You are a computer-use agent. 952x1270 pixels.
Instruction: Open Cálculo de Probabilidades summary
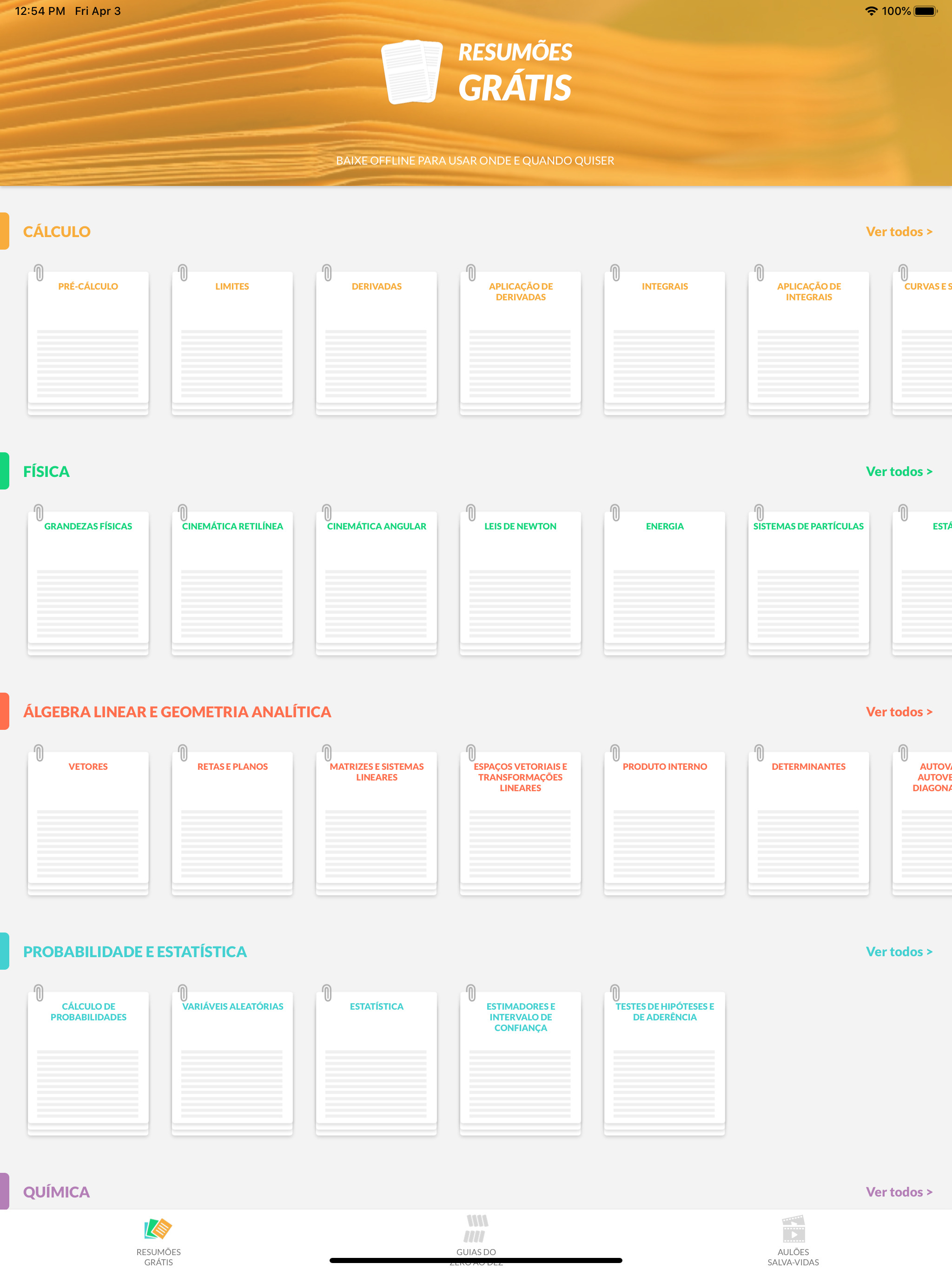[88, 1061]
